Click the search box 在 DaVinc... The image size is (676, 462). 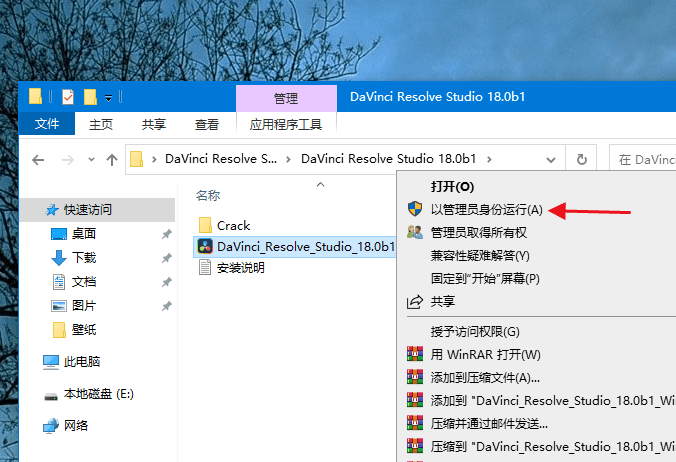(642, 159)
